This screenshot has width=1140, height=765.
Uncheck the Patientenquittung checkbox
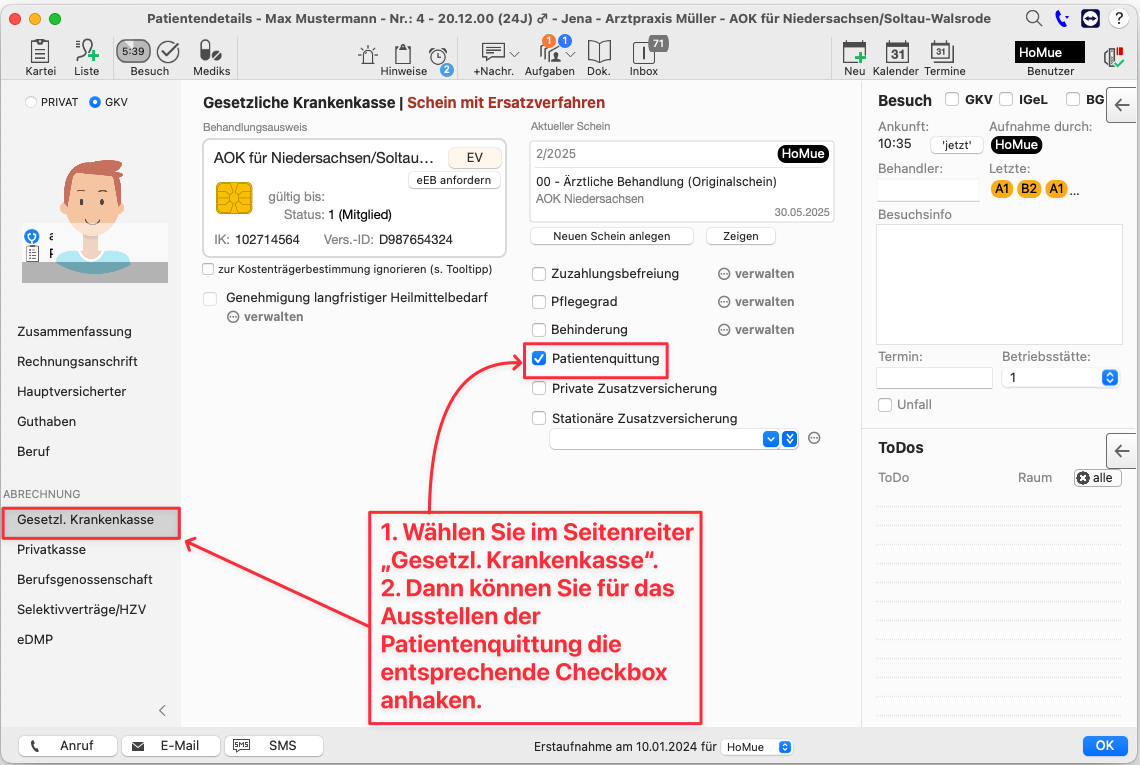point(539,359)
